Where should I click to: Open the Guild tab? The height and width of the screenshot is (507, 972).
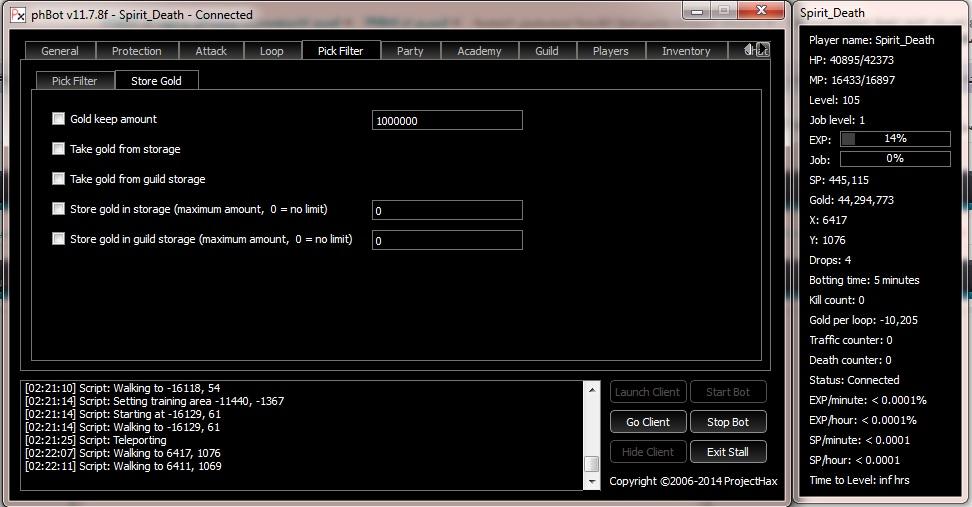coord(547,51)
